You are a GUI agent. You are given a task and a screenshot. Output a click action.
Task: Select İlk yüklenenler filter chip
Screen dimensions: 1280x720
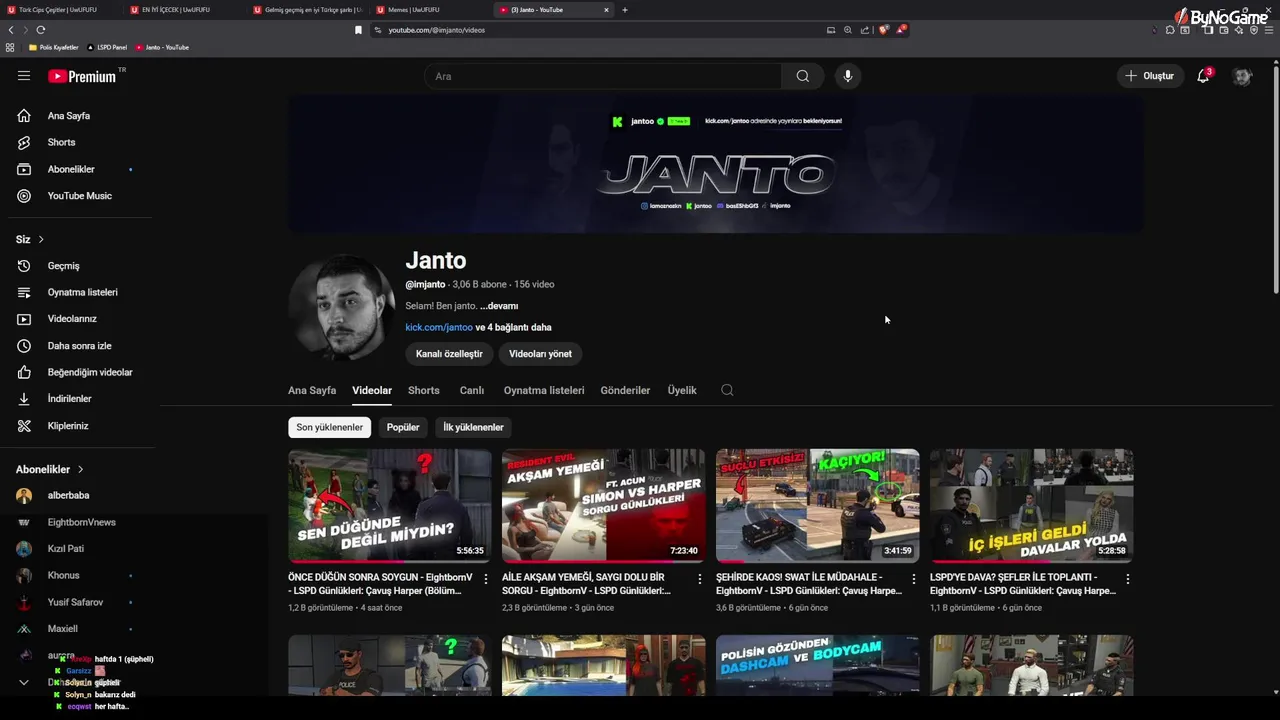tap(473, 427)
